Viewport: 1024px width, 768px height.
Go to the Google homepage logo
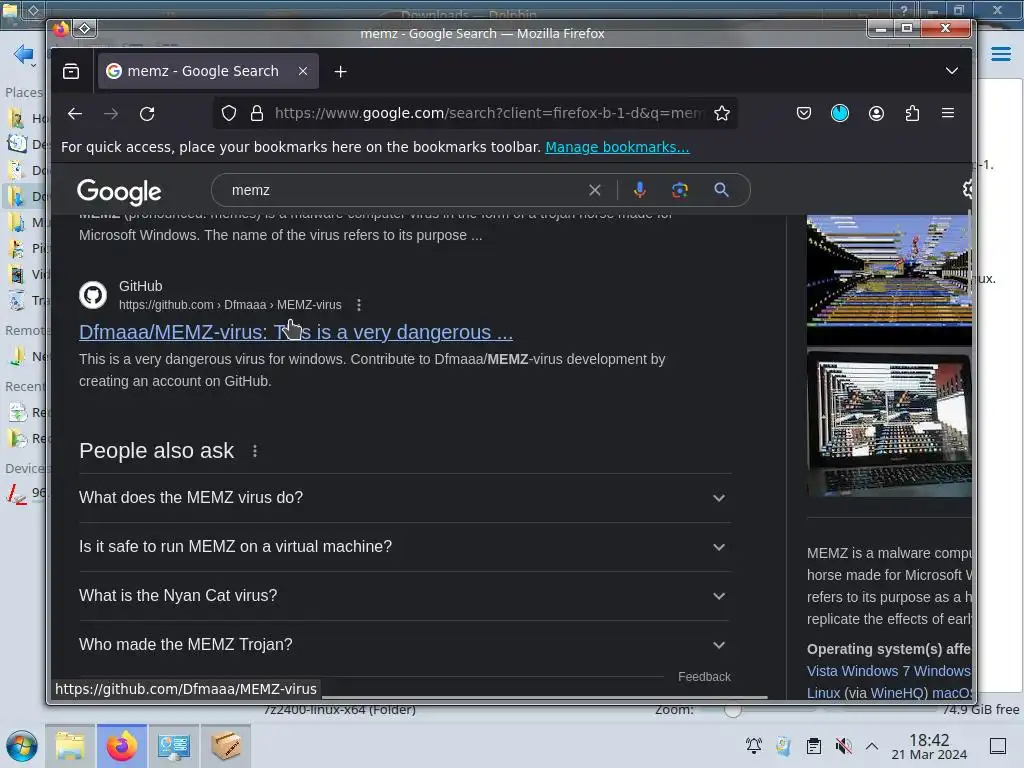pyautogui.click(x=119, y=191)
